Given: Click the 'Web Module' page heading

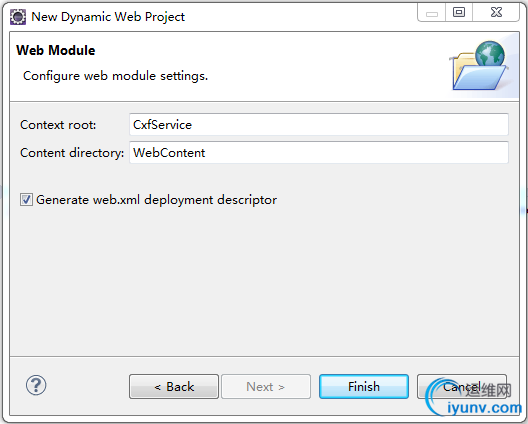Looking at the screenshot, I should click(56, 51).
